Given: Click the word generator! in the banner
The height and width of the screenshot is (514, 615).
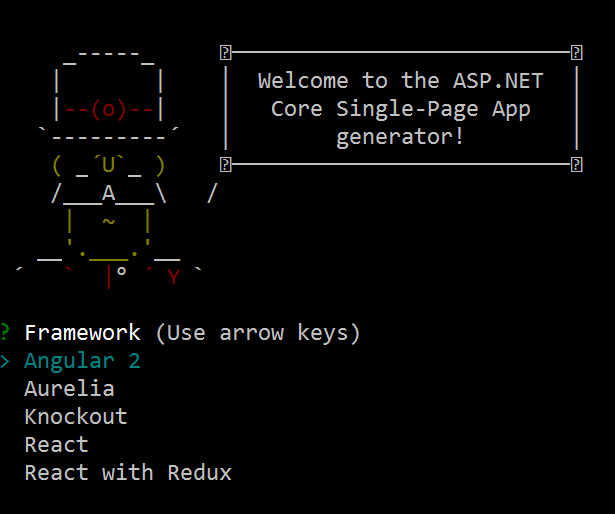Looking at the screenshot, I should tap(400, 137).
